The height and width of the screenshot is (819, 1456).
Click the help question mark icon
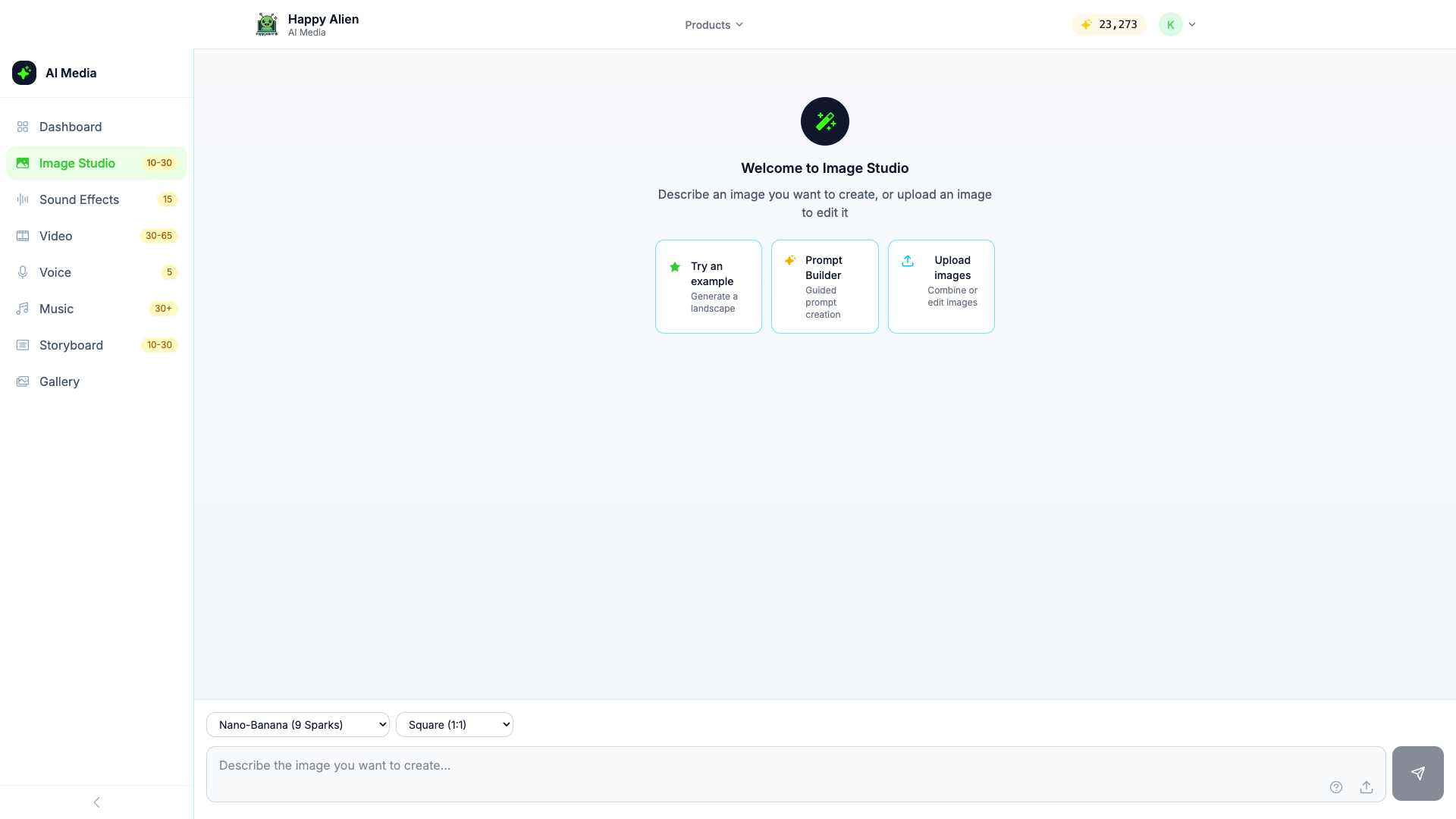[x=1335, y=787]
